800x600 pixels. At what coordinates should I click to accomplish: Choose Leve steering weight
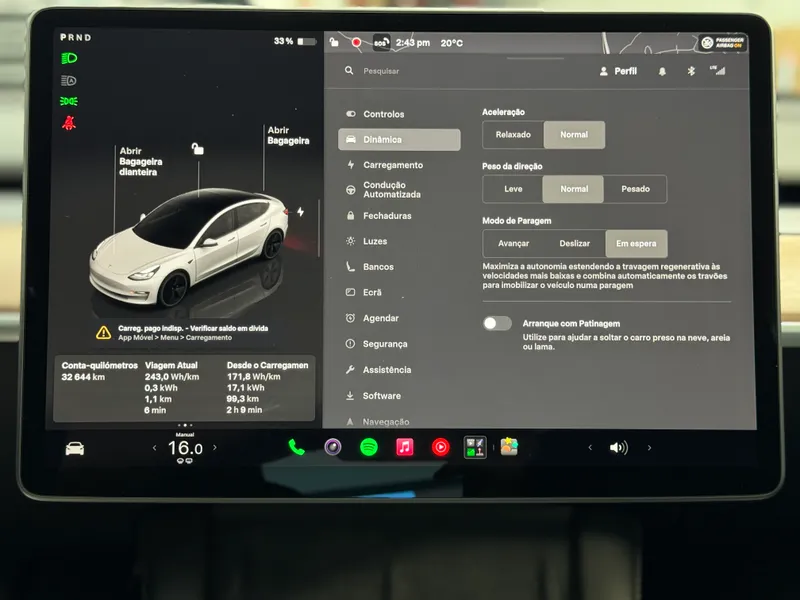click(x=513, y=189)
